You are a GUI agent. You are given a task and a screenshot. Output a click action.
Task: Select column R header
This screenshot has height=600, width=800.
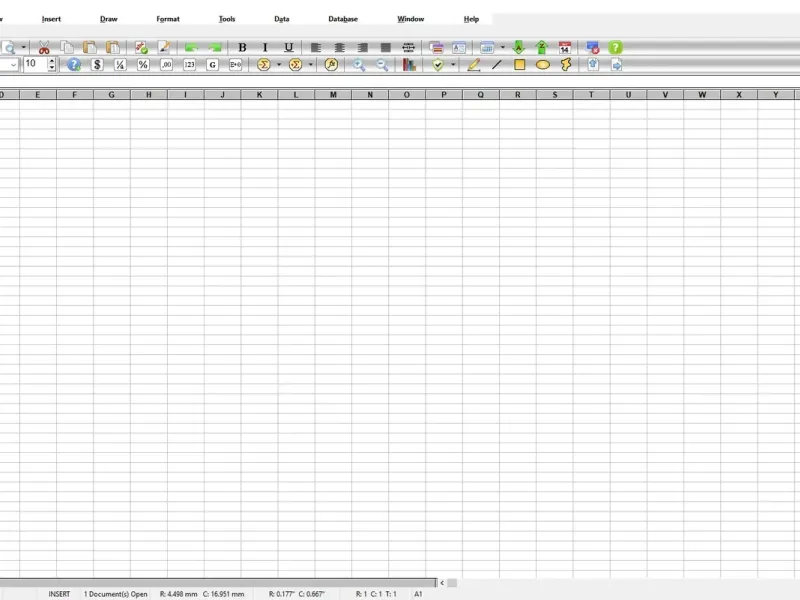(x=518, y=94)
